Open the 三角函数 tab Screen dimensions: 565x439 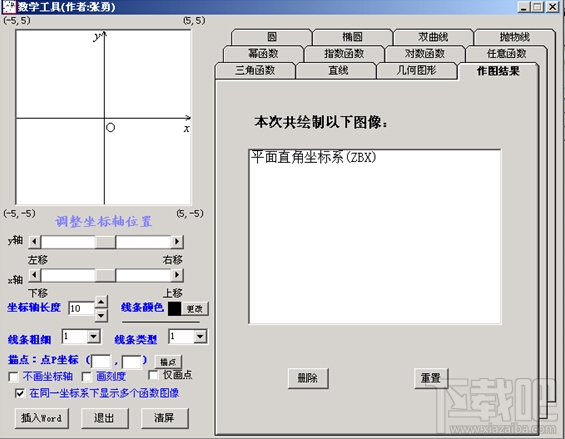pyautogui.click(x=255, y=70)
